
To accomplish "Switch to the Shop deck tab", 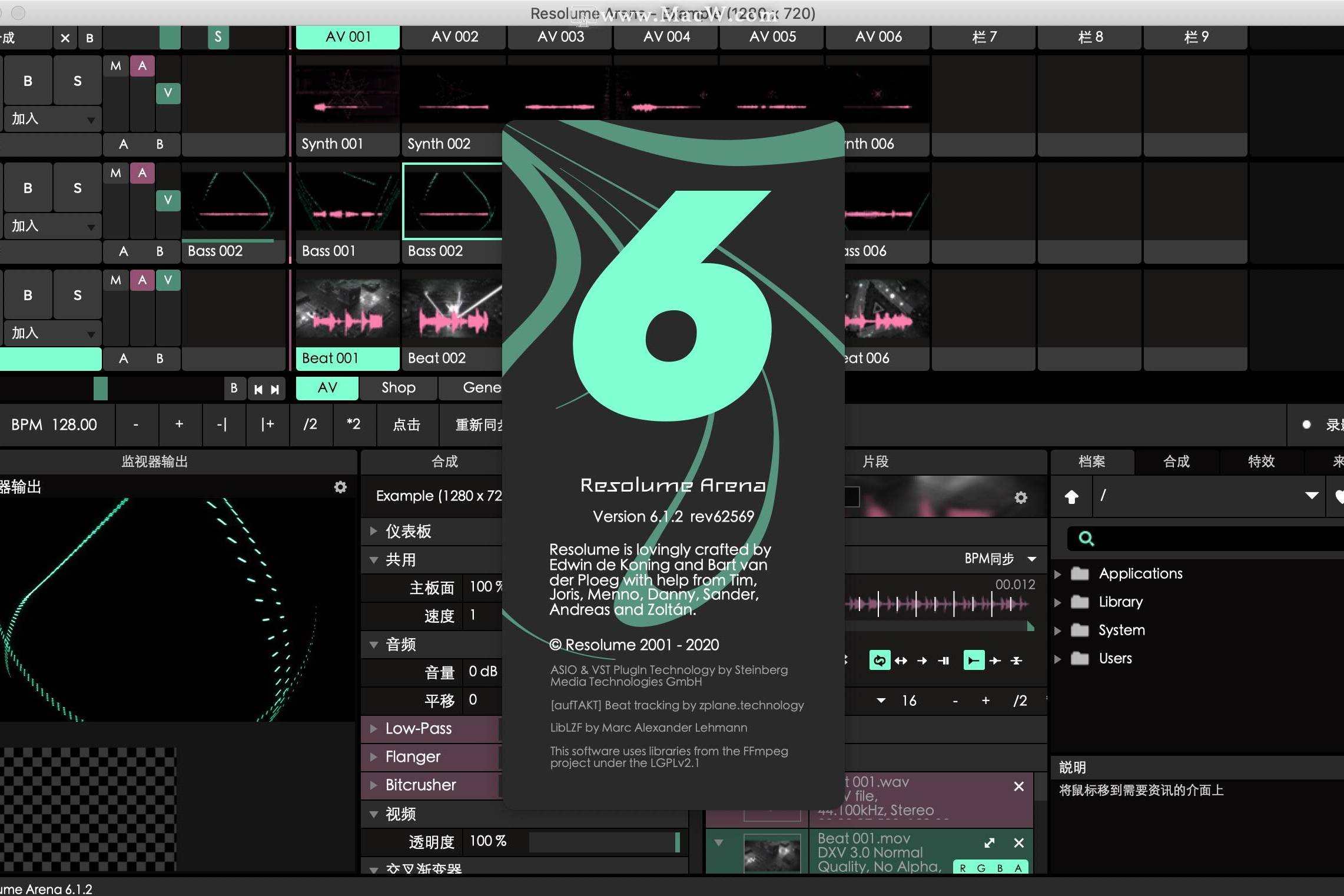I will tap(399, 388).
